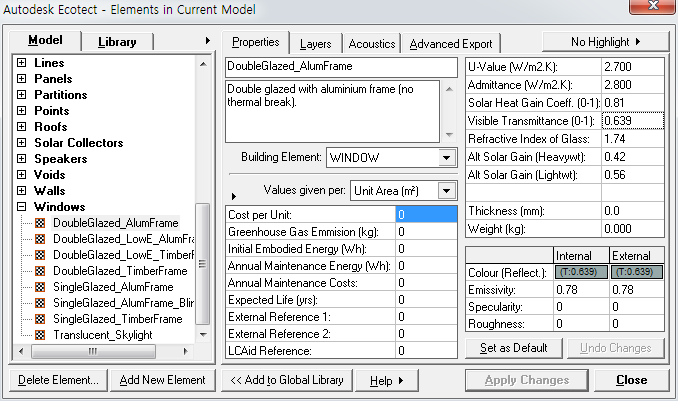
Task: Click the icon beside SingleGlazed_TimberFrame
Action: [40, 319]
